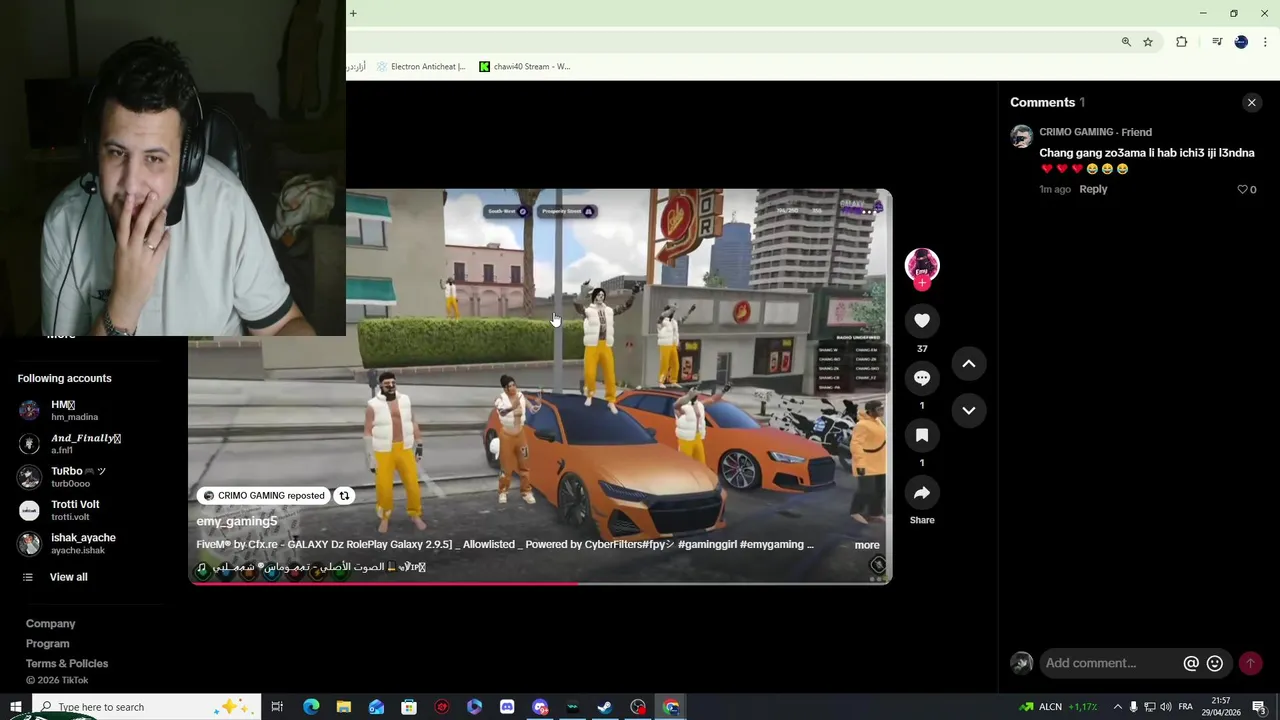The width and height of the screenshot is (1280, 720).
Task: Open Discord from taskbar
Action: point(507,707)
